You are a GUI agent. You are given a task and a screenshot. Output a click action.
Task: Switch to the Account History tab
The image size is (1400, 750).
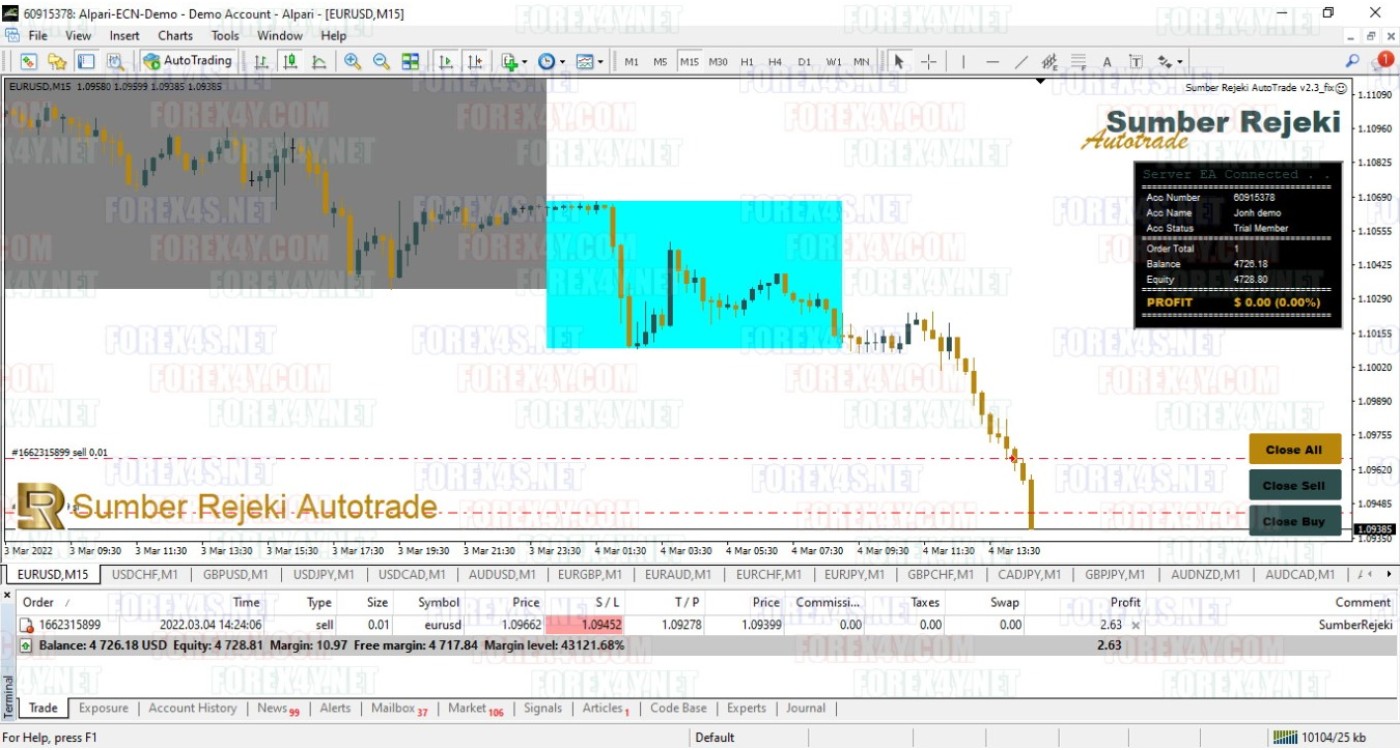pos(192,708)
